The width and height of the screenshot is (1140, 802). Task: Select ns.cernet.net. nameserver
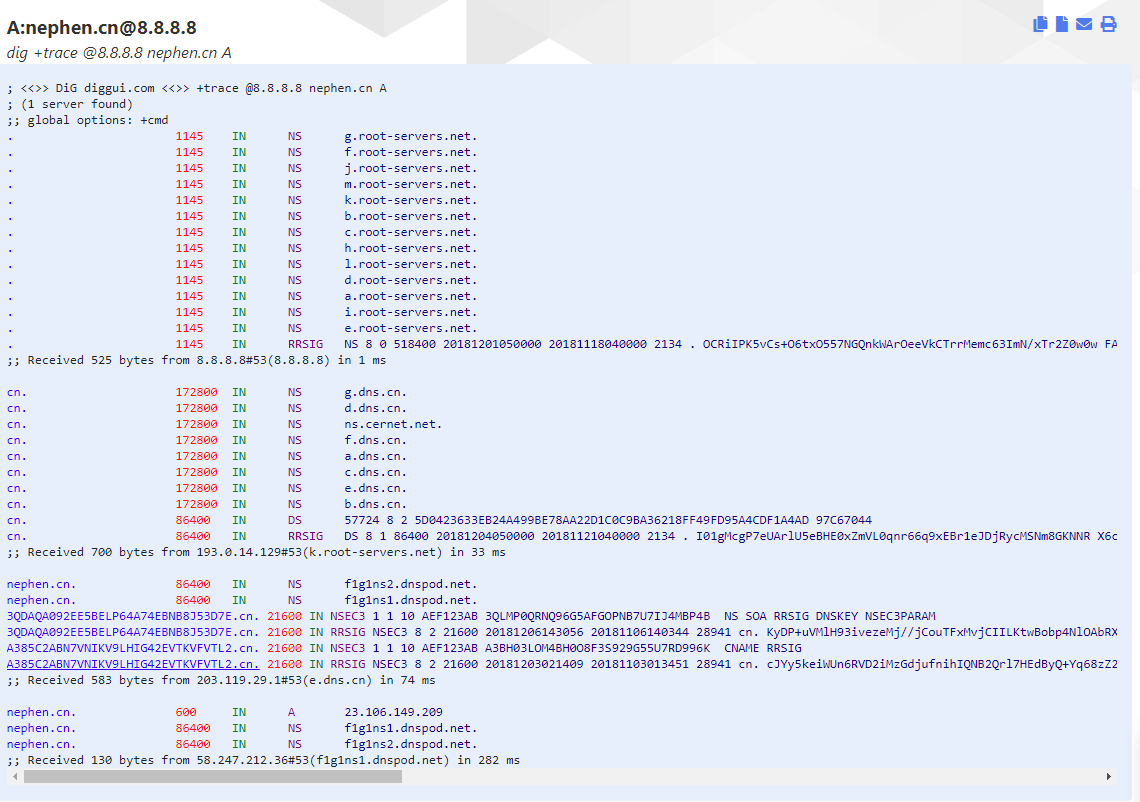point(393,424)
